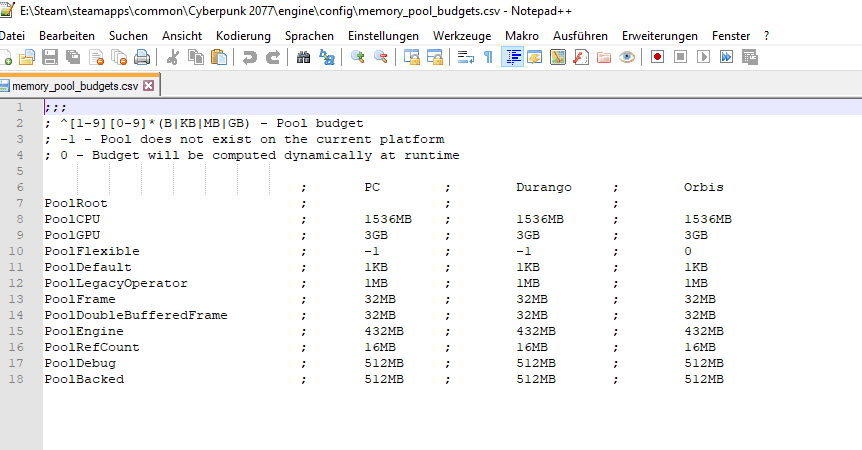Paste from clipboard
Image resolution: width=862 pixels, height=450 pixels.
pyautogui.click(x=219, y=57)
